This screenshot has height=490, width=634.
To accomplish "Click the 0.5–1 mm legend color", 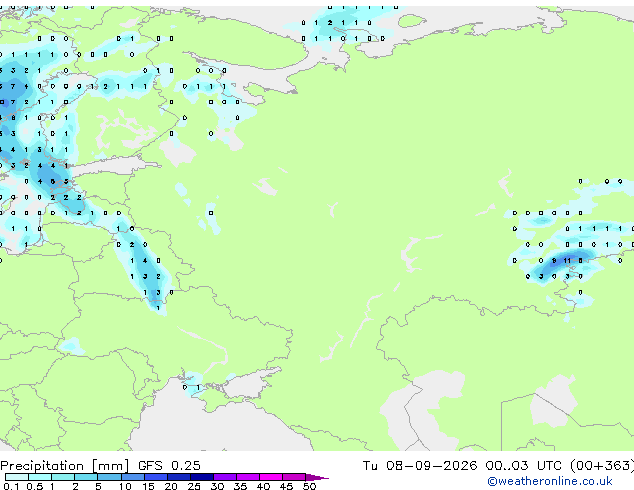I will click(x=40, y=477).
